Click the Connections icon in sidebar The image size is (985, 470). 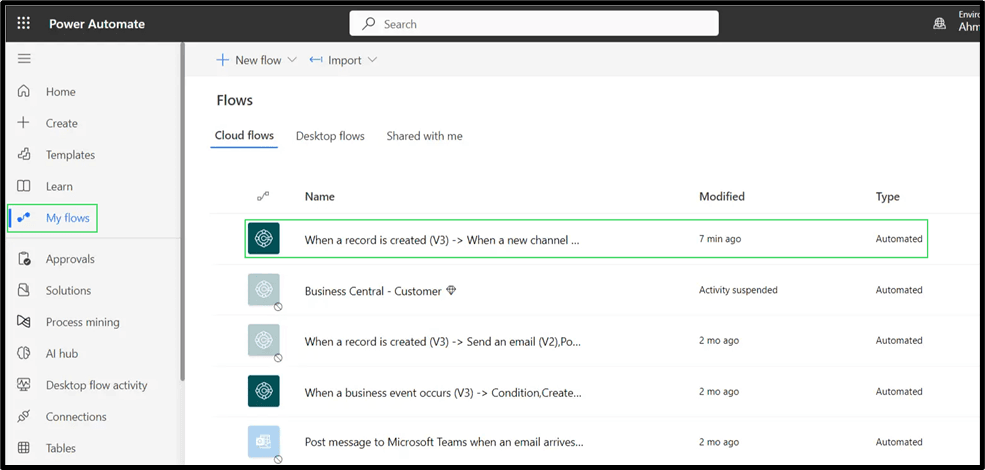click(24, 417)
